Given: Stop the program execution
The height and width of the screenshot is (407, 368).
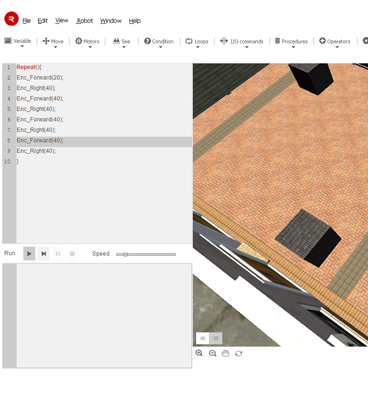Looking at the screenshot, I should pos(72,254).
